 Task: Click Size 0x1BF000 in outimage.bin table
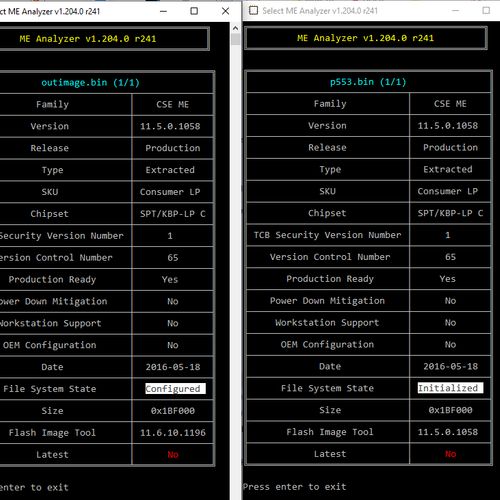coord(173,411)
